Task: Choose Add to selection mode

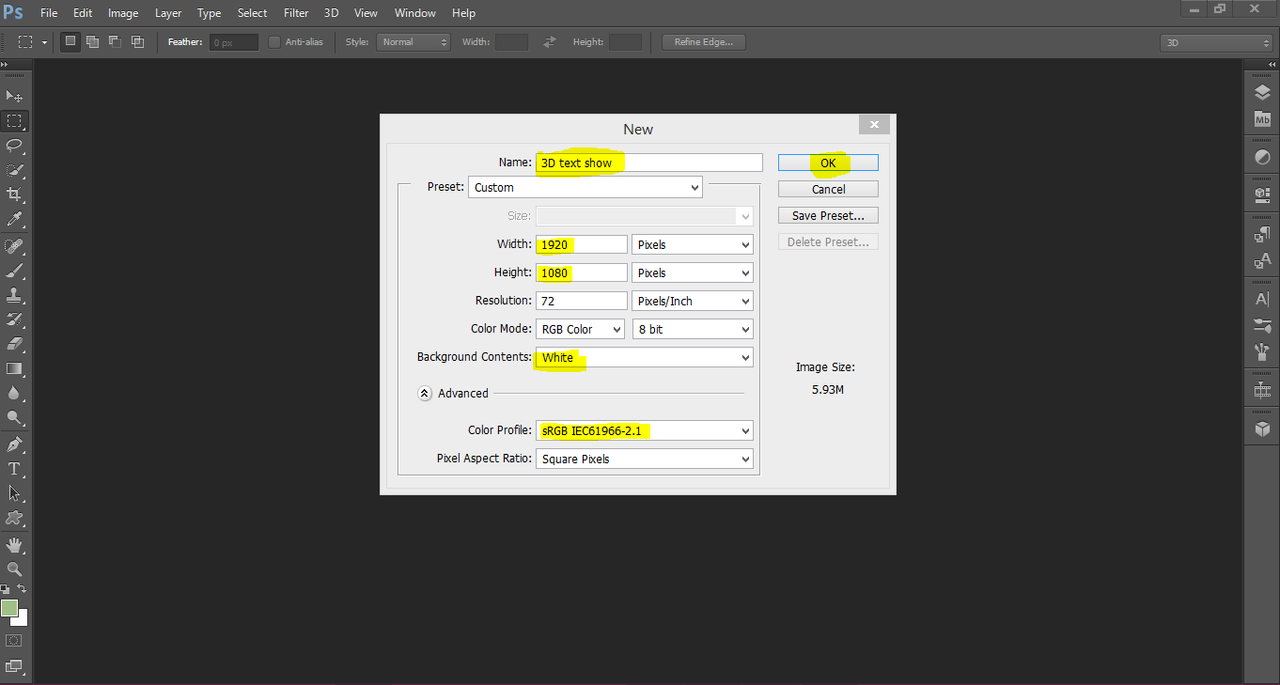Action: click(92, 42)
